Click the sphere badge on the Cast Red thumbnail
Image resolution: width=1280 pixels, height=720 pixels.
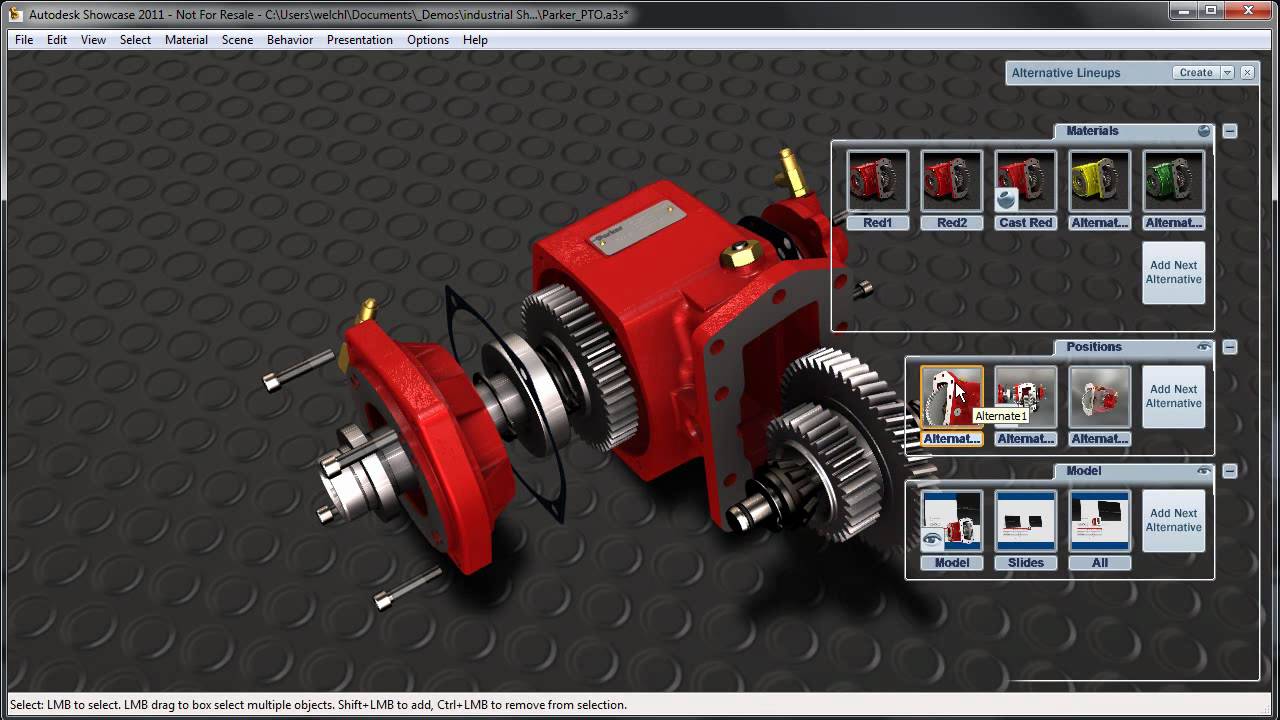1007,199
